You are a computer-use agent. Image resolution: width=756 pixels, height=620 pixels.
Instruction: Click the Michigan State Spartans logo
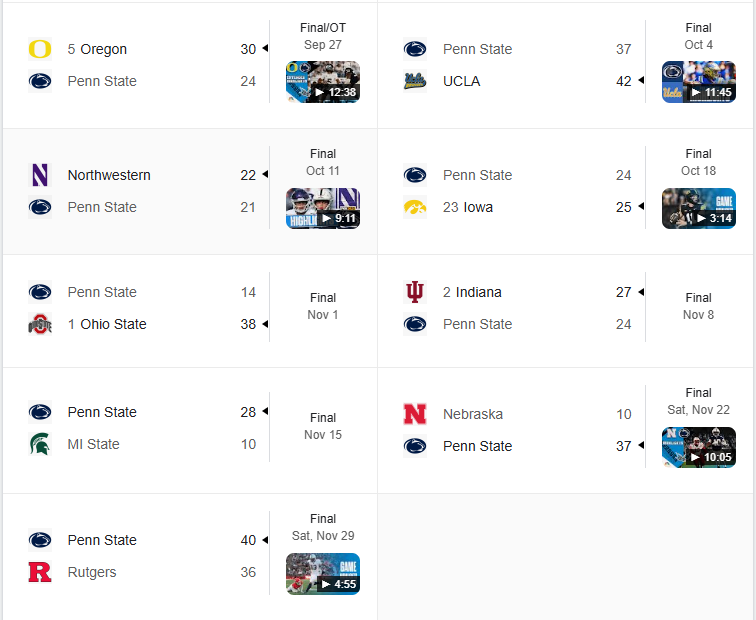[x=40, y=444]
